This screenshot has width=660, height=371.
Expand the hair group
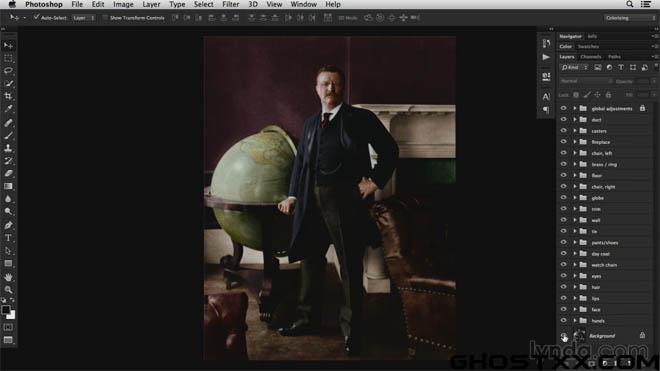[x=575, y=287]
